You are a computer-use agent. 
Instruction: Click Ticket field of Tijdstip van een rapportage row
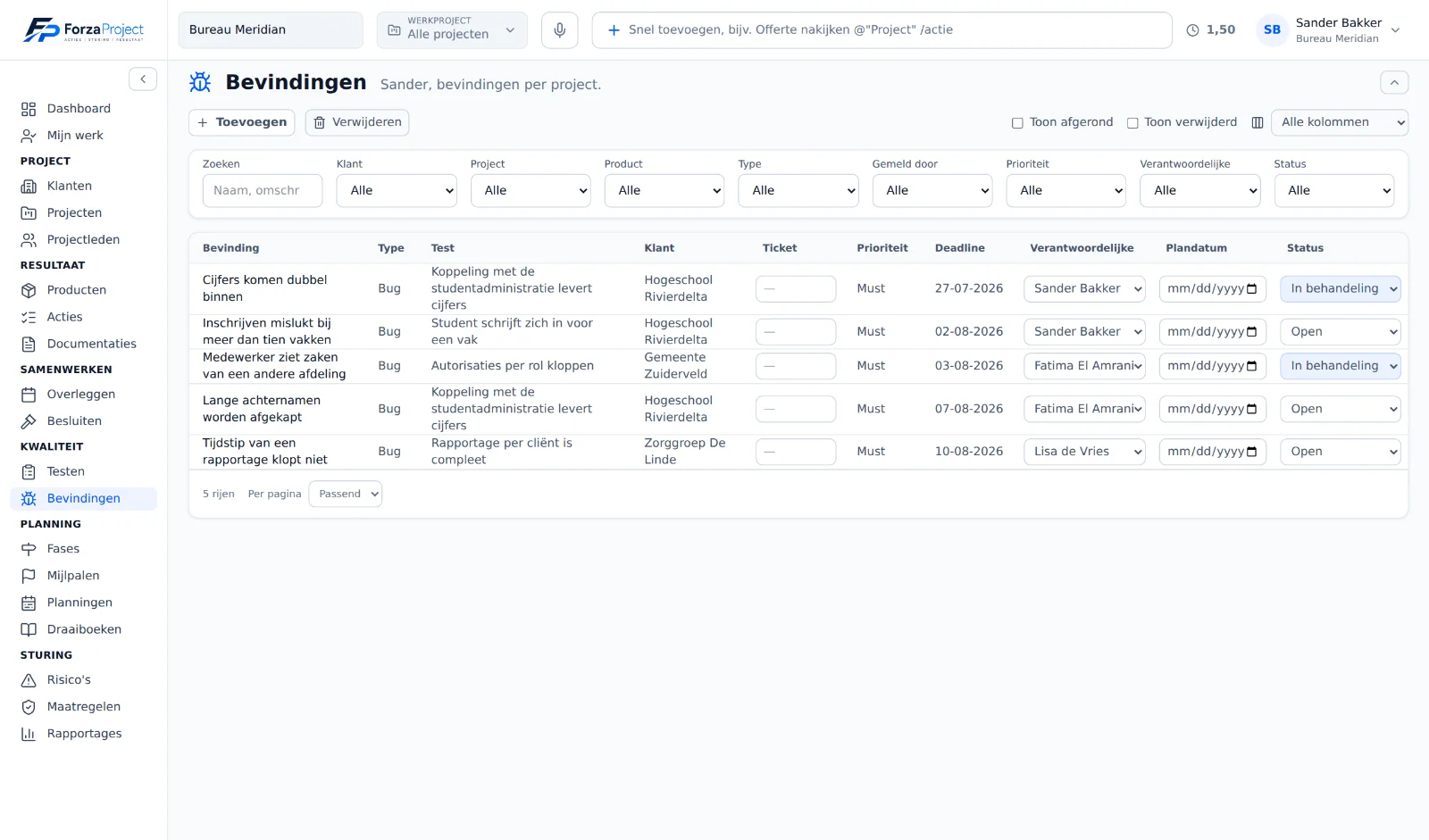[x=796, y=452]
